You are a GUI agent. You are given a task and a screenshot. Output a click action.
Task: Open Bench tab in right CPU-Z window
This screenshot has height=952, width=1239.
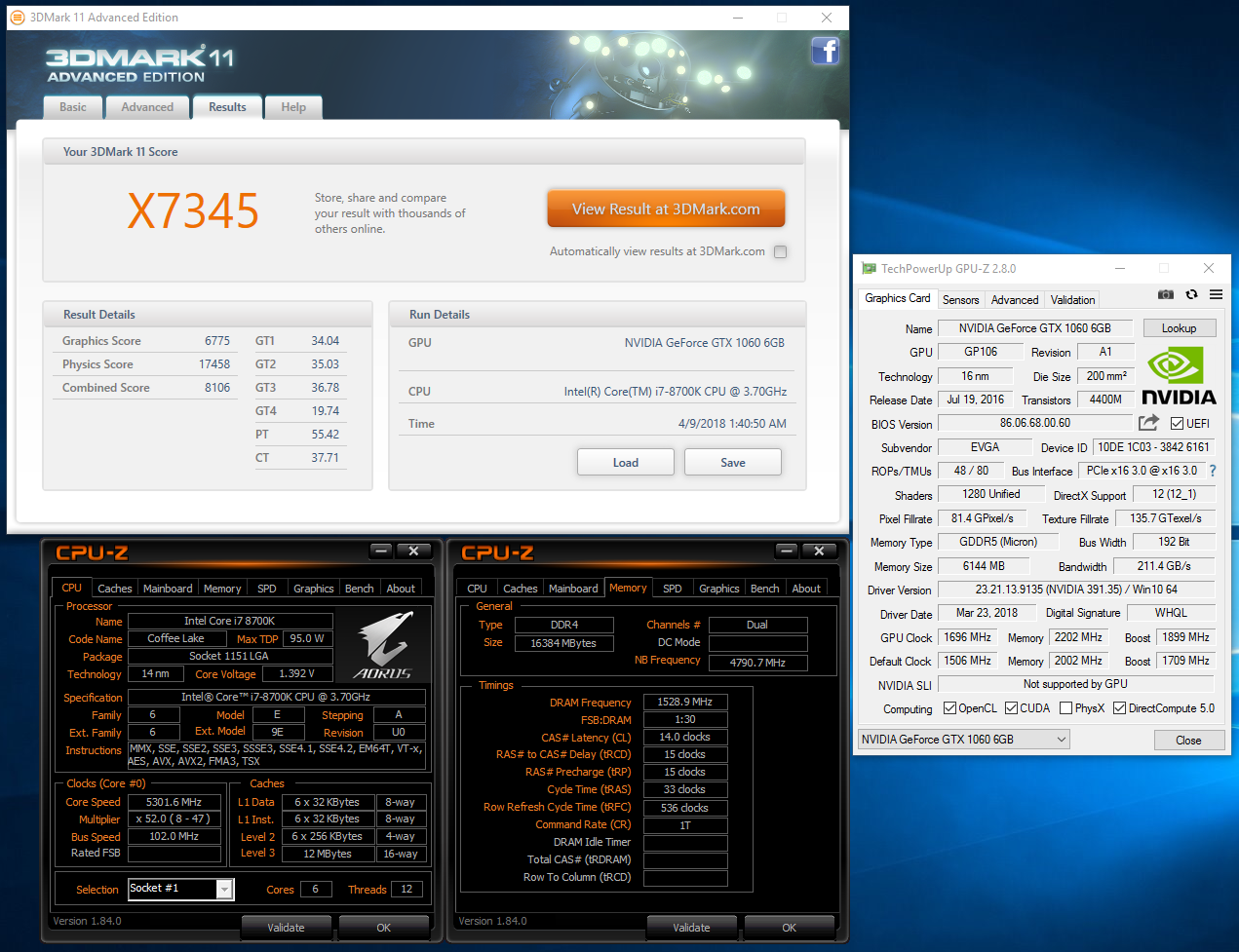(765, 589)
